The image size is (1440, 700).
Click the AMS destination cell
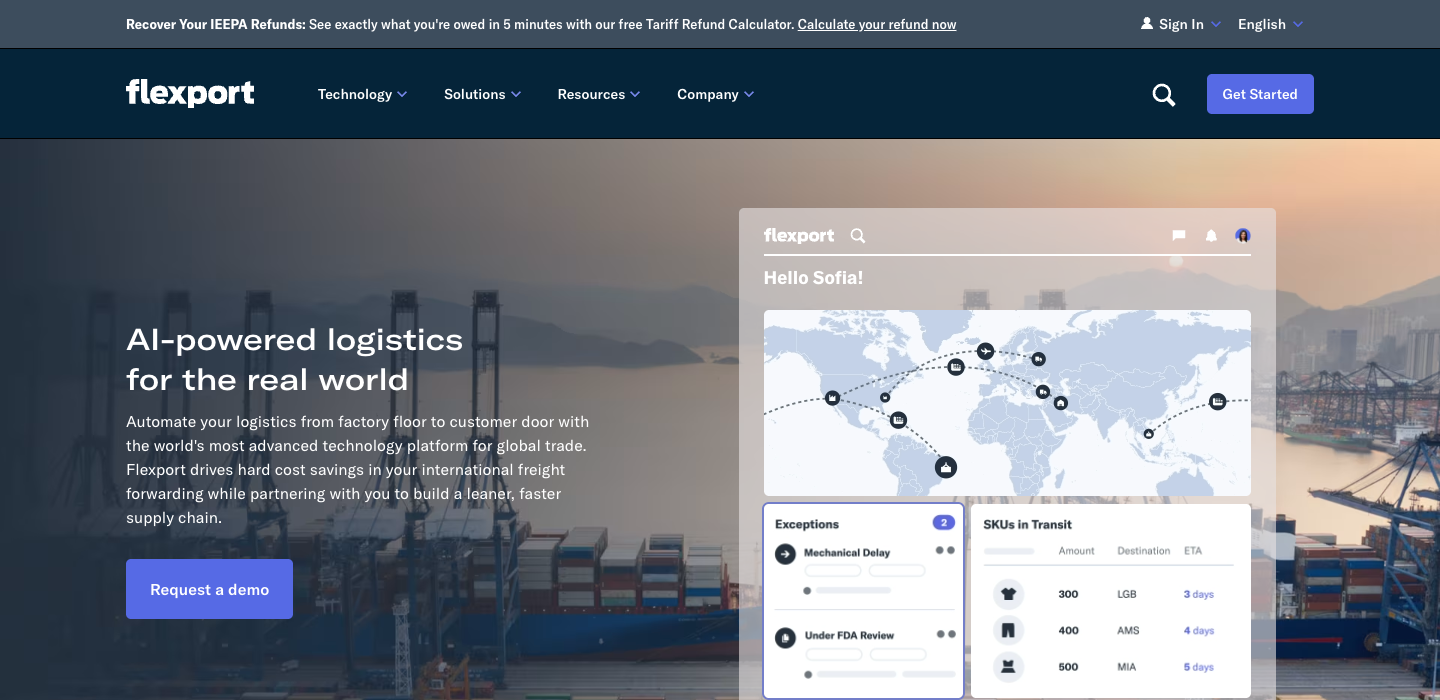coord(1128,631)
